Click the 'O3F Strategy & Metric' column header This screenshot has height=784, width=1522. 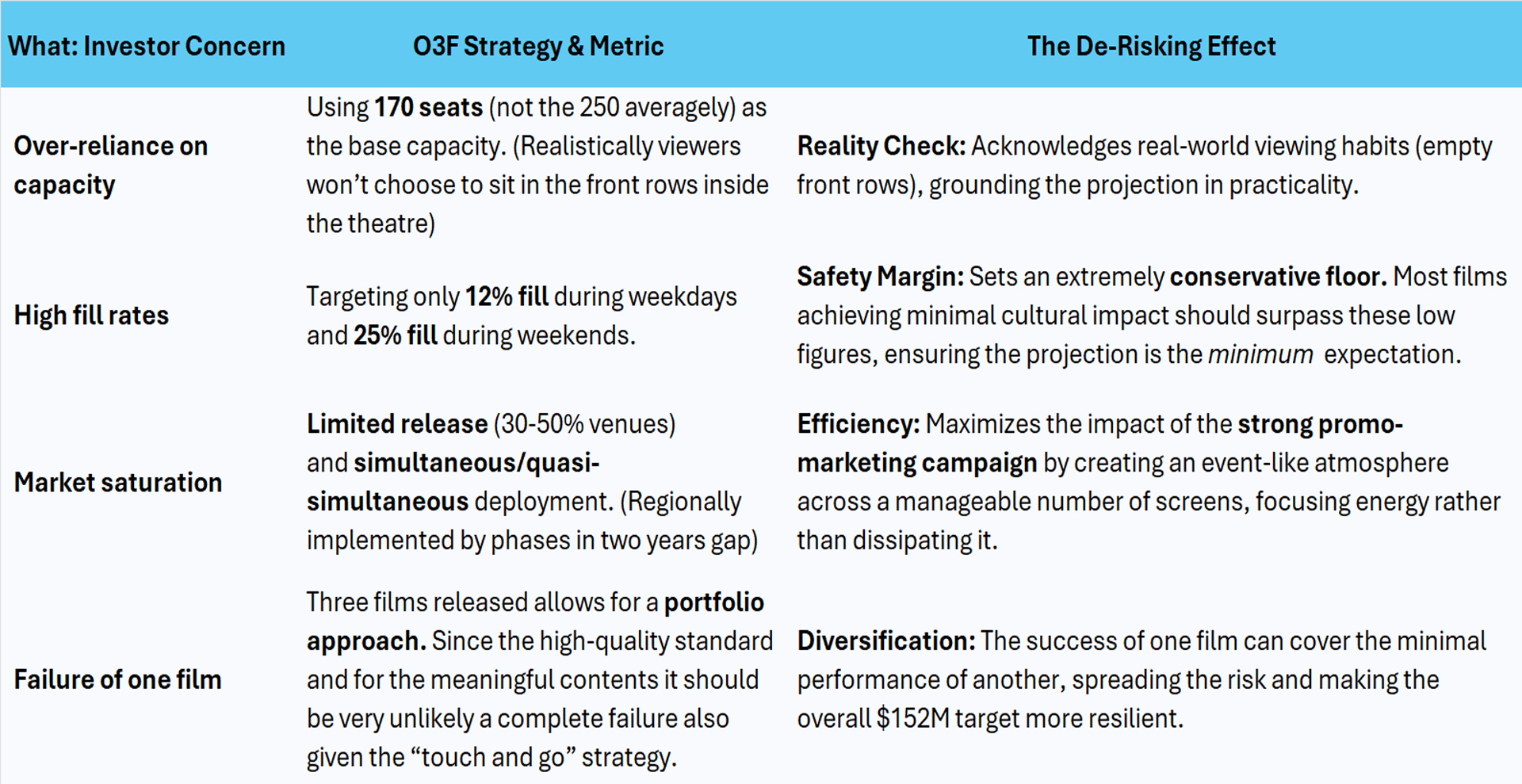coord(538,46)
